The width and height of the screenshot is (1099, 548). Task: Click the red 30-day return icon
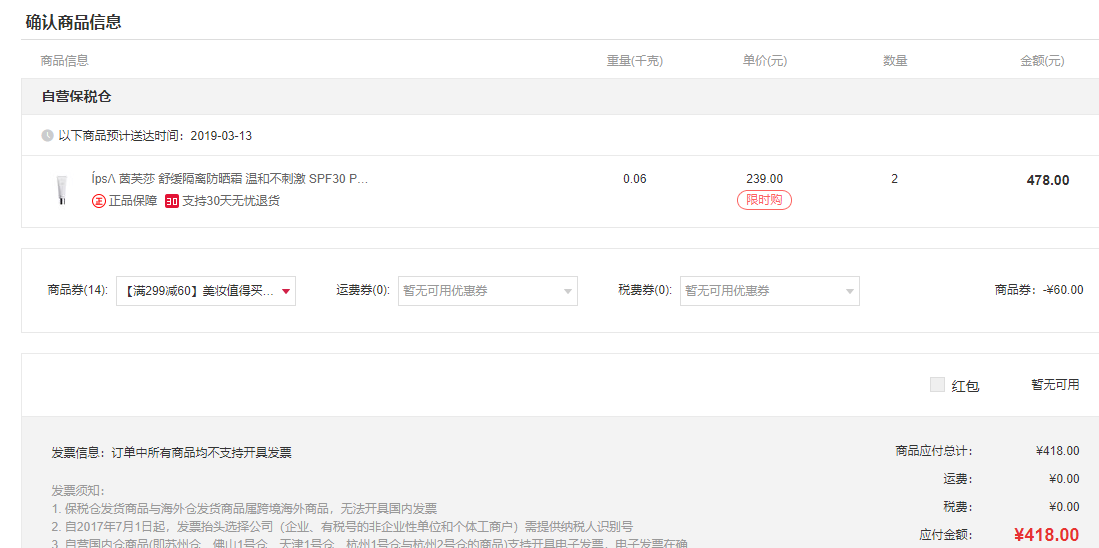point(172,201)
